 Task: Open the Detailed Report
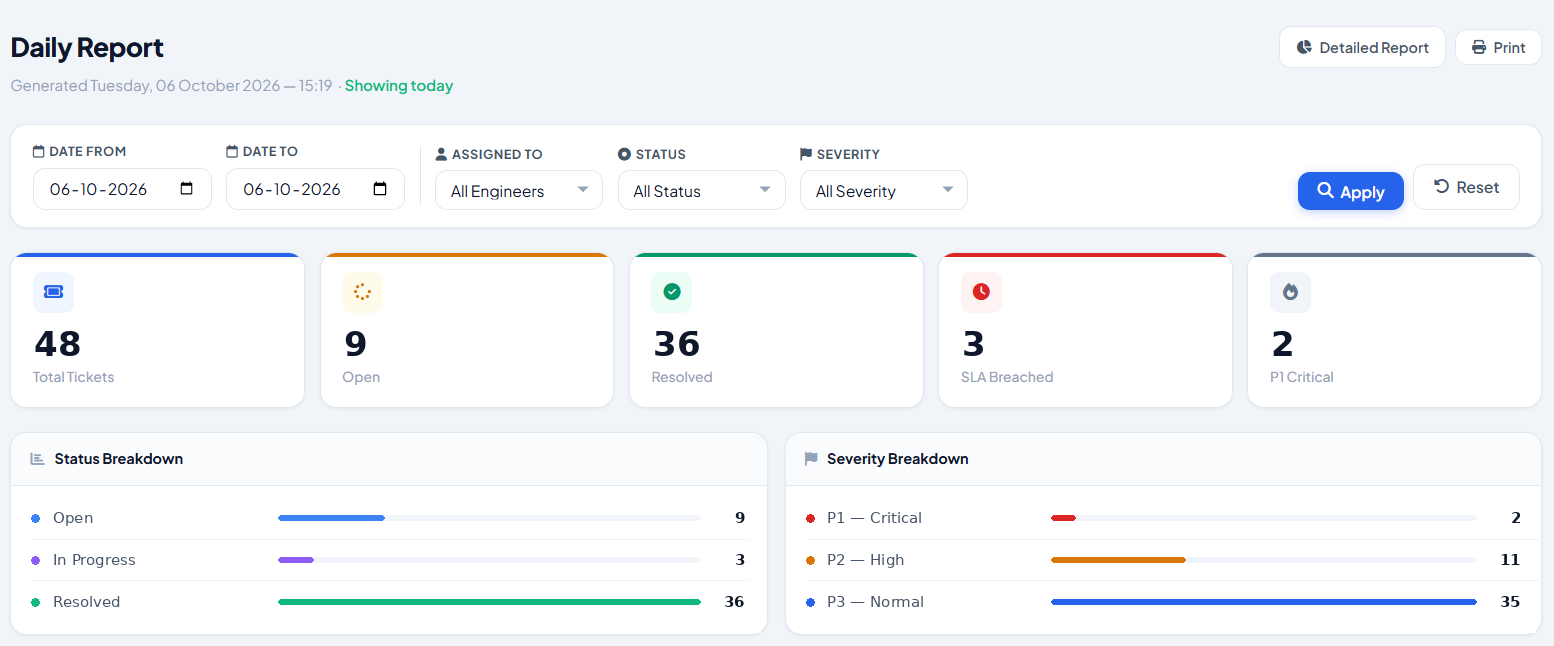click(1362, 47)
